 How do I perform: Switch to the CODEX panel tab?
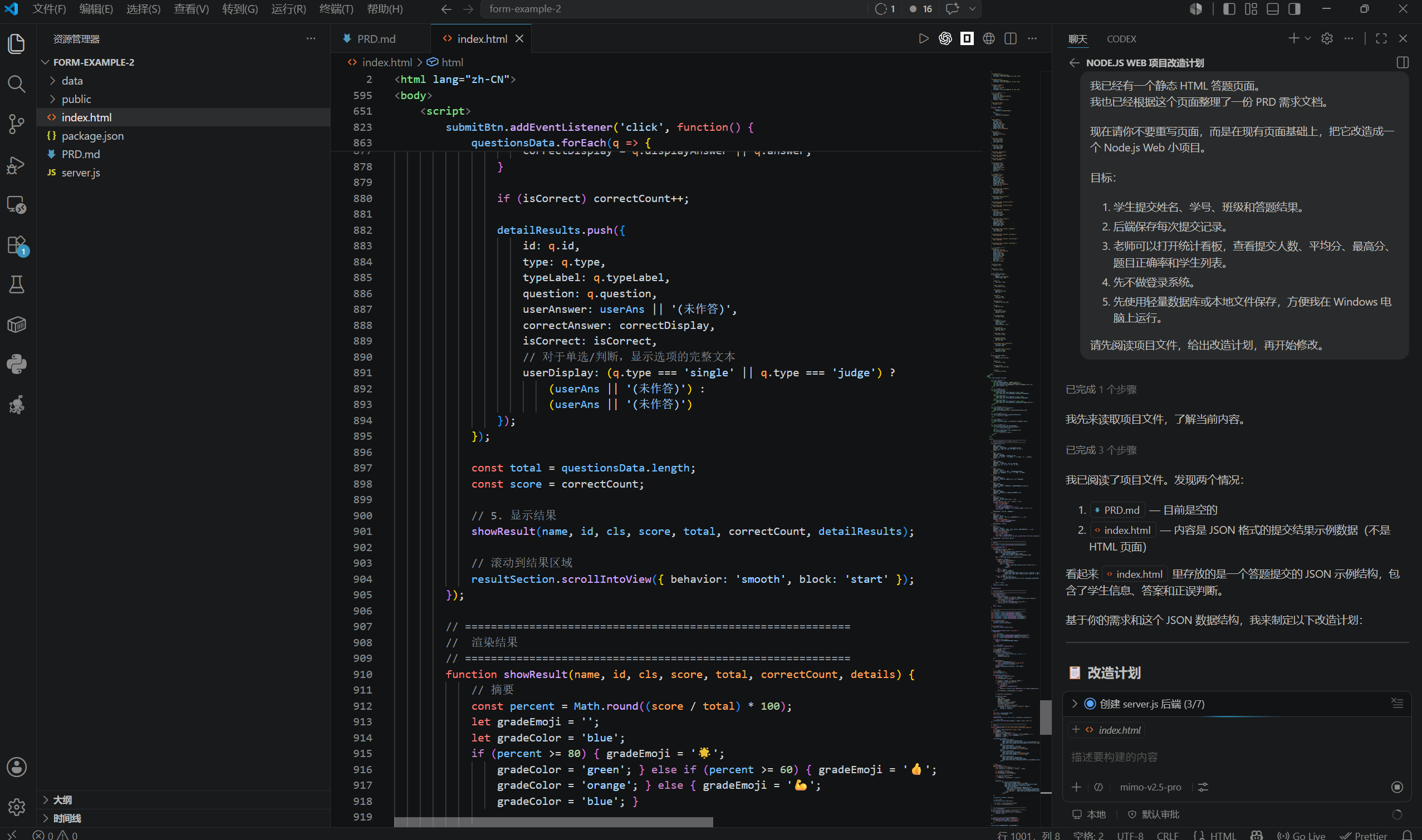(x=1121, y=38)
